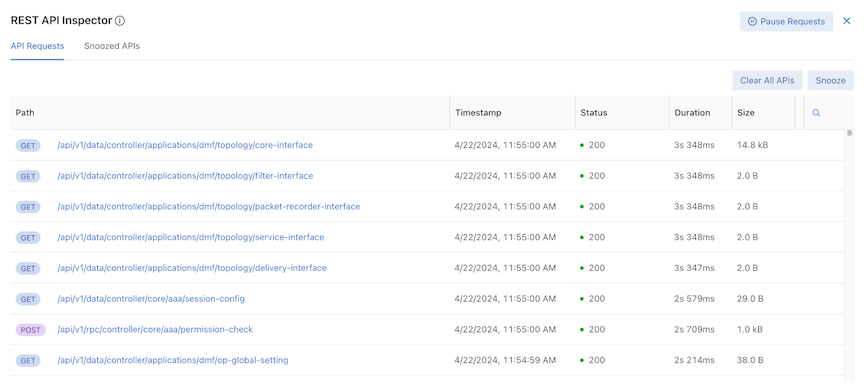864x392 pixels.
Task: Pause incoming API requests
Action: click(786, 22)
